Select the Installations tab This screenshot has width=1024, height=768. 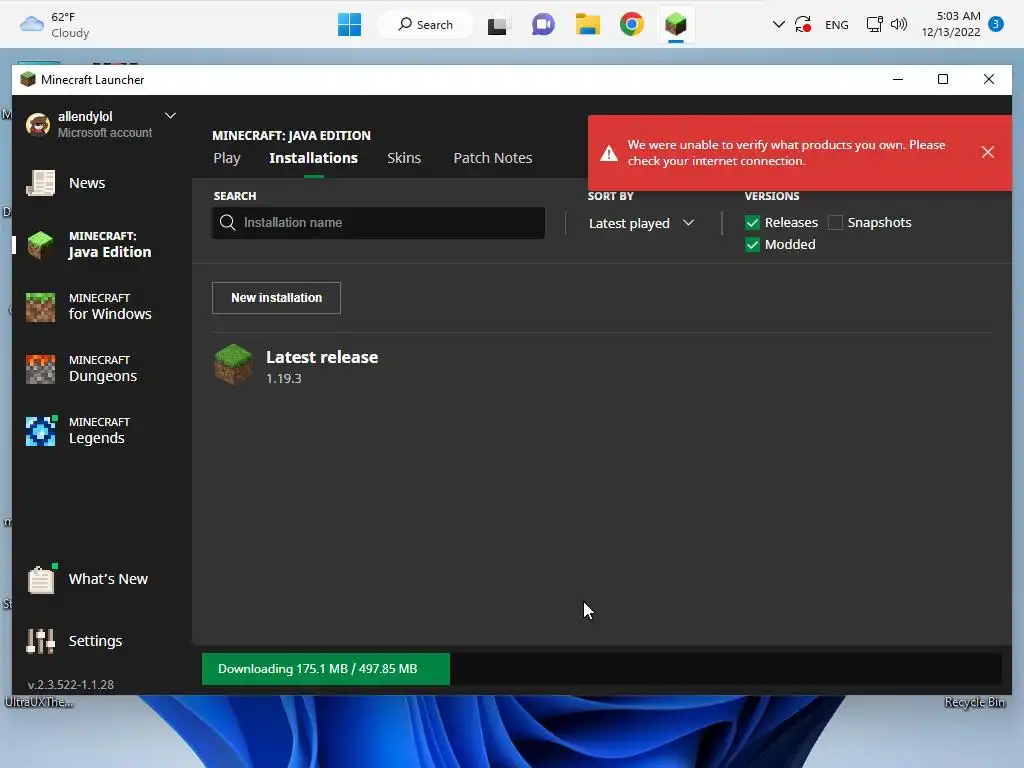click(x=313, y=158)
